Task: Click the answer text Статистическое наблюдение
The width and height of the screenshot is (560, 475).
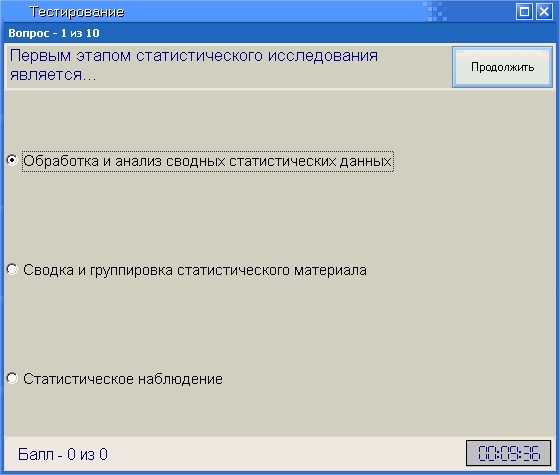Action: coord(123,379)
